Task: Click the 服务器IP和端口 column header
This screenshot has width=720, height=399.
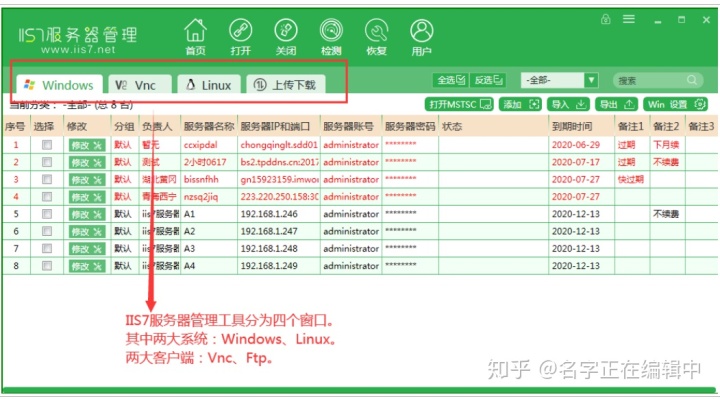Action: click(x=279, y=126)
